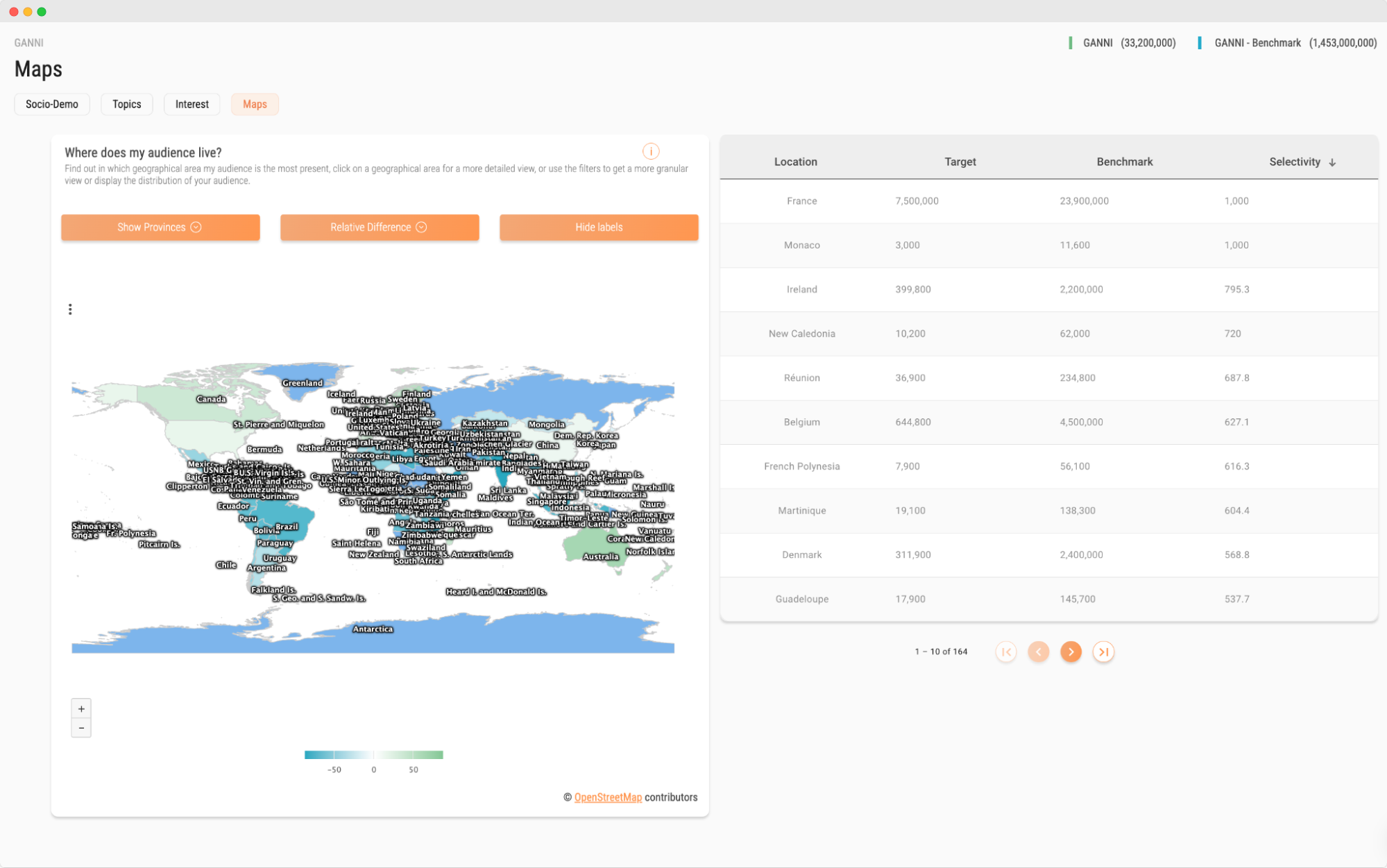Image resolution: width=1387 pixels, height=868 pixels.
Task: Zoom out using the map minus button
Action: (80, 728)
